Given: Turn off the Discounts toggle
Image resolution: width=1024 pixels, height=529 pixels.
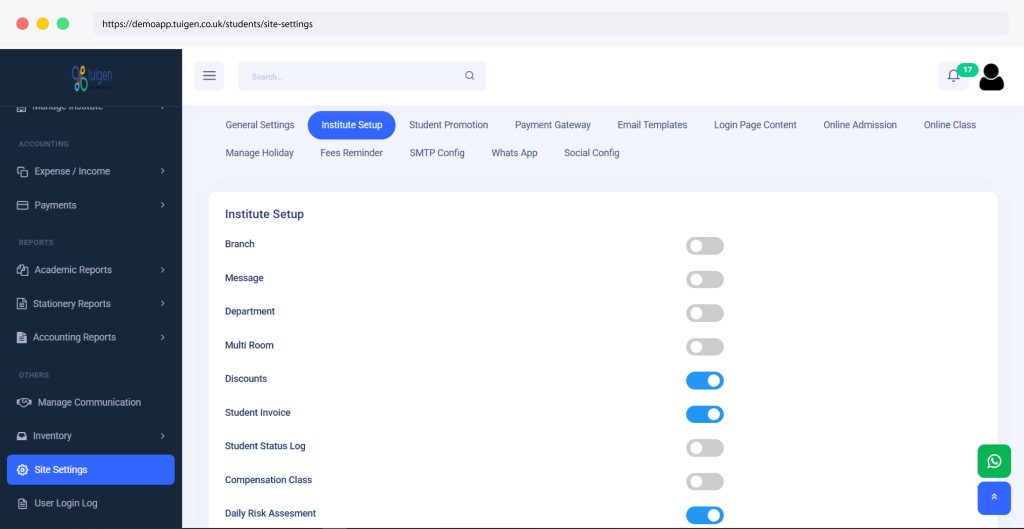Looking at the screenshot, I should point(704,381).
